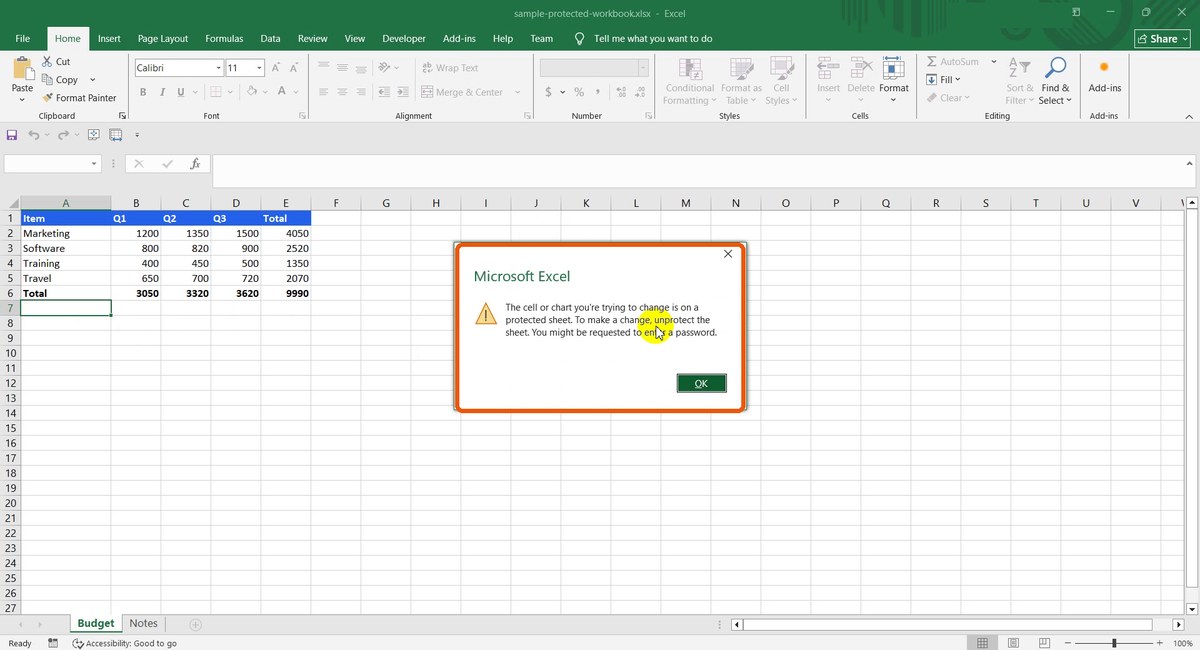1200x650 pixels.
Task: Toggle Underline formatting
Action: [x=181, y=92]
